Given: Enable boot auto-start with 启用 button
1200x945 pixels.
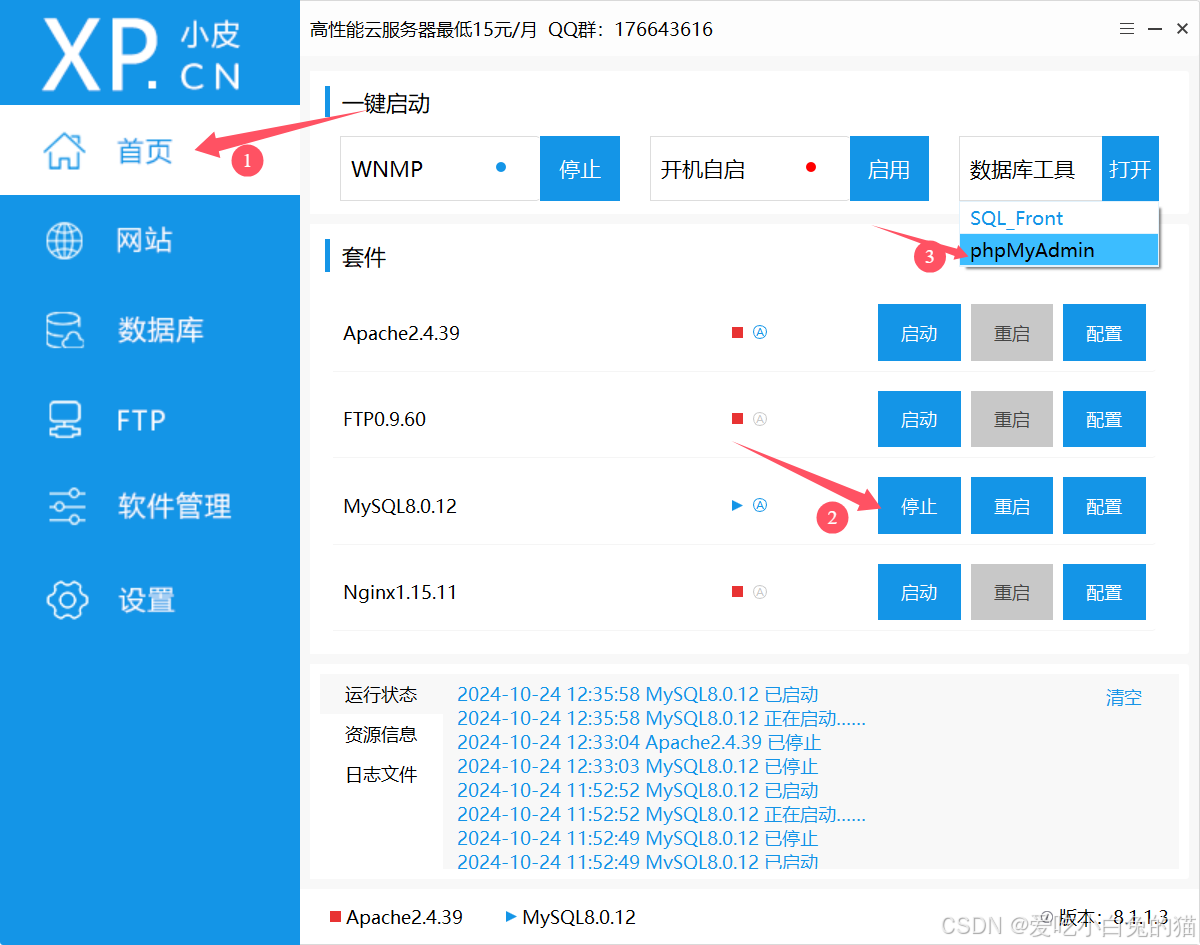Looking at the screenshot, I should coord(889,169).
